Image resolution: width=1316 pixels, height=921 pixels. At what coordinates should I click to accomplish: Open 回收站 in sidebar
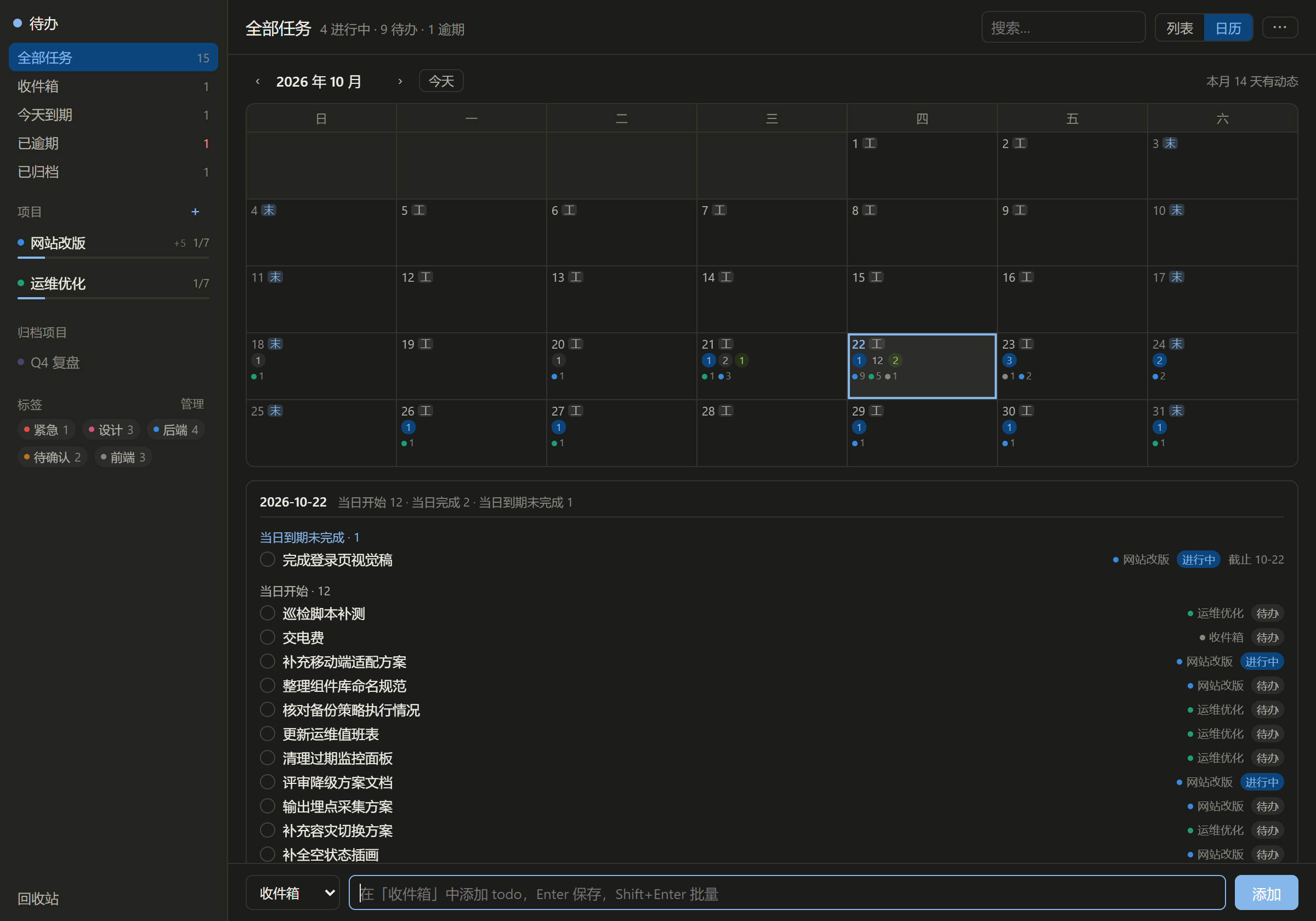[38, 899]
